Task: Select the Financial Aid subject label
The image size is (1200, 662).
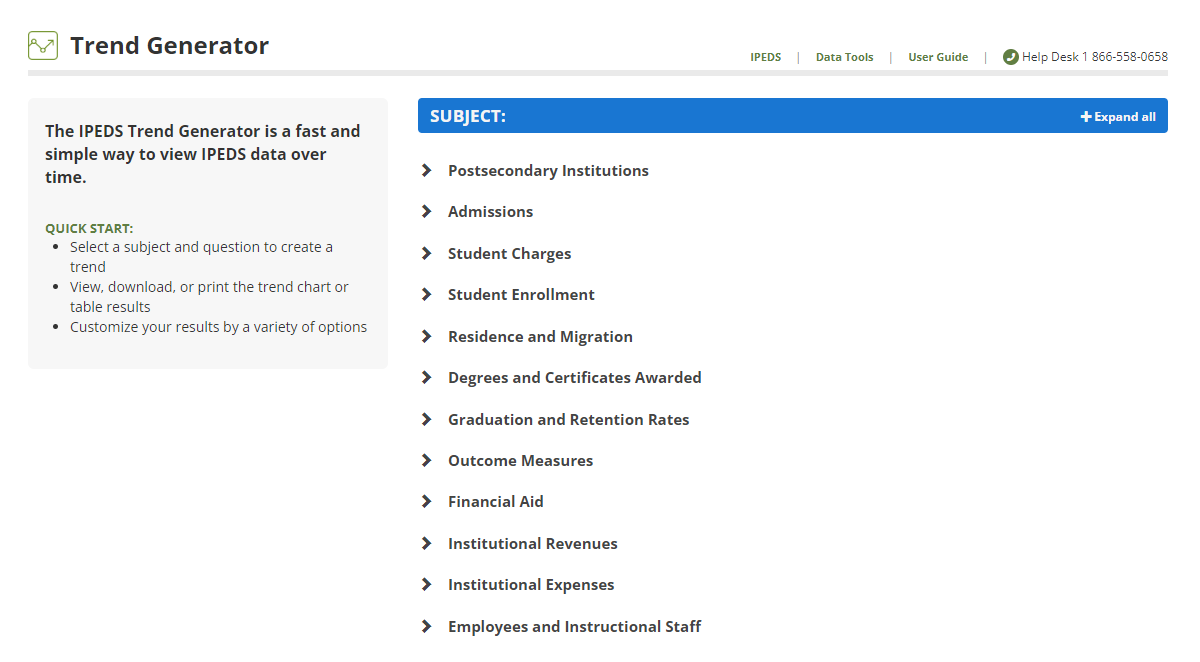Action: click(x=495, y=501)
